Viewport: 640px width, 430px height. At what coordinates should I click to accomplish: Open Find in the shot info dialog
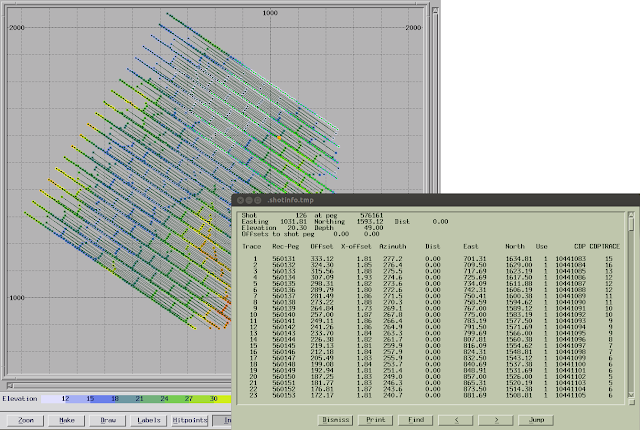(x=414, y=421)
